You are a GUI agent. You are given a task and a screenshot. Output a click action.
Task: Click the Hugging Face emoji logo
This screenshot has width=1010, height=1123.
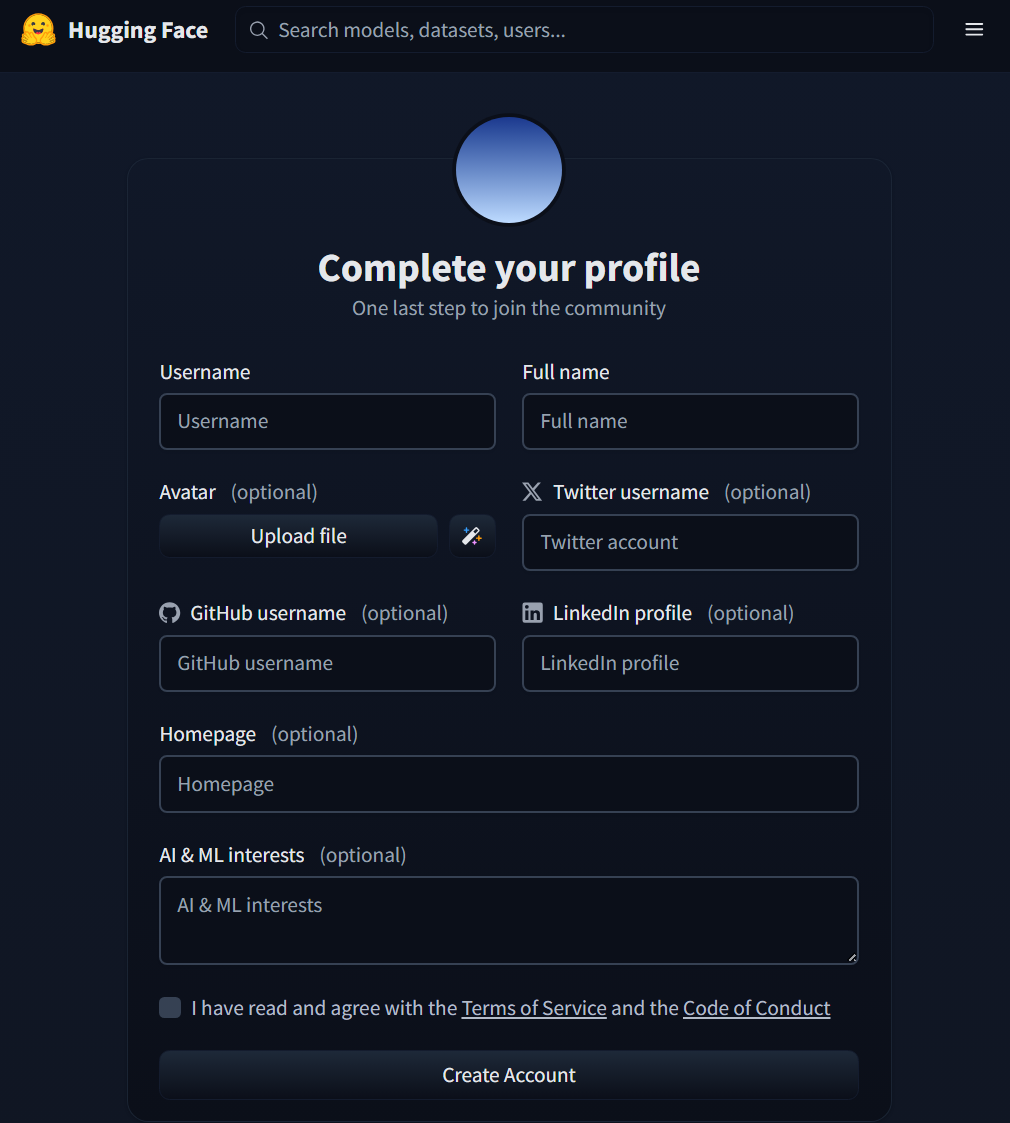click(x=38, y=30)
